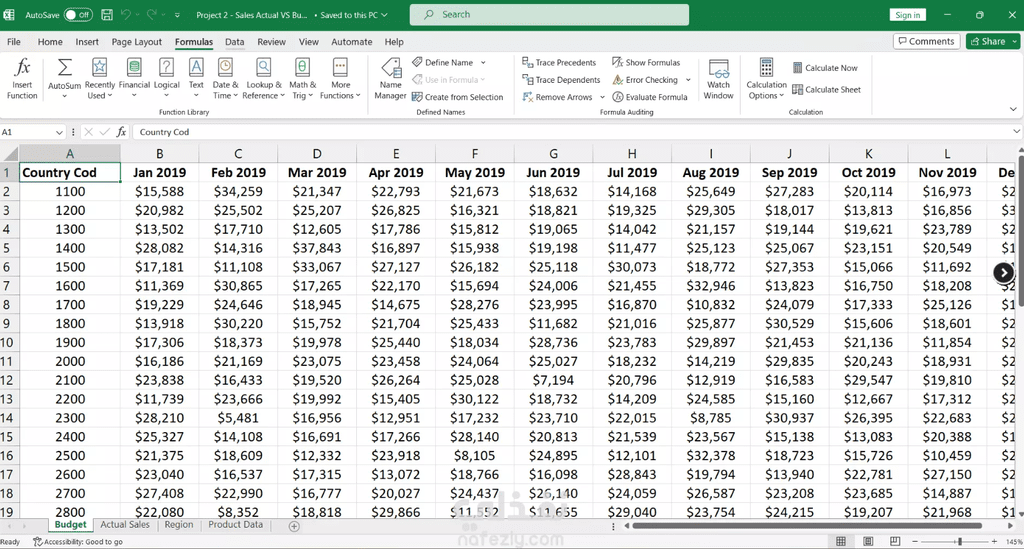Screen dimensions: 1024x549
Task: Open Date & Time functions
Action: click(225, 78)
